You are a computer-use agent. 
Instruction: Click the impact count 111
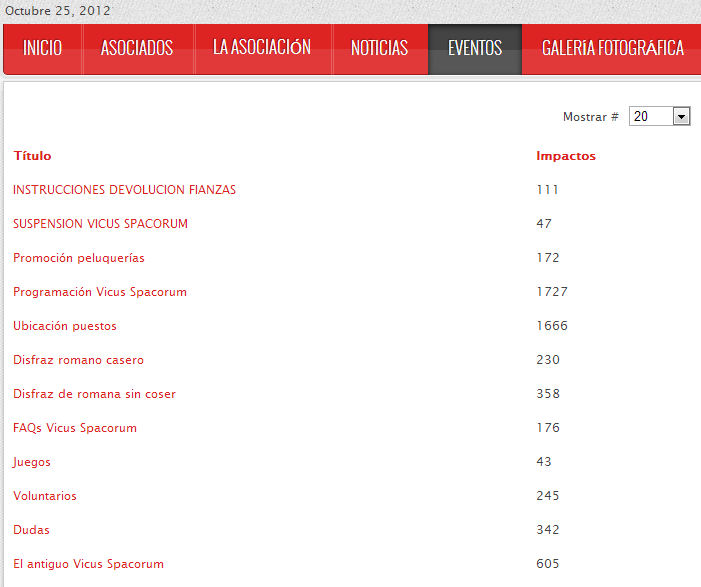pyautogui.click(x=548, y=190)
